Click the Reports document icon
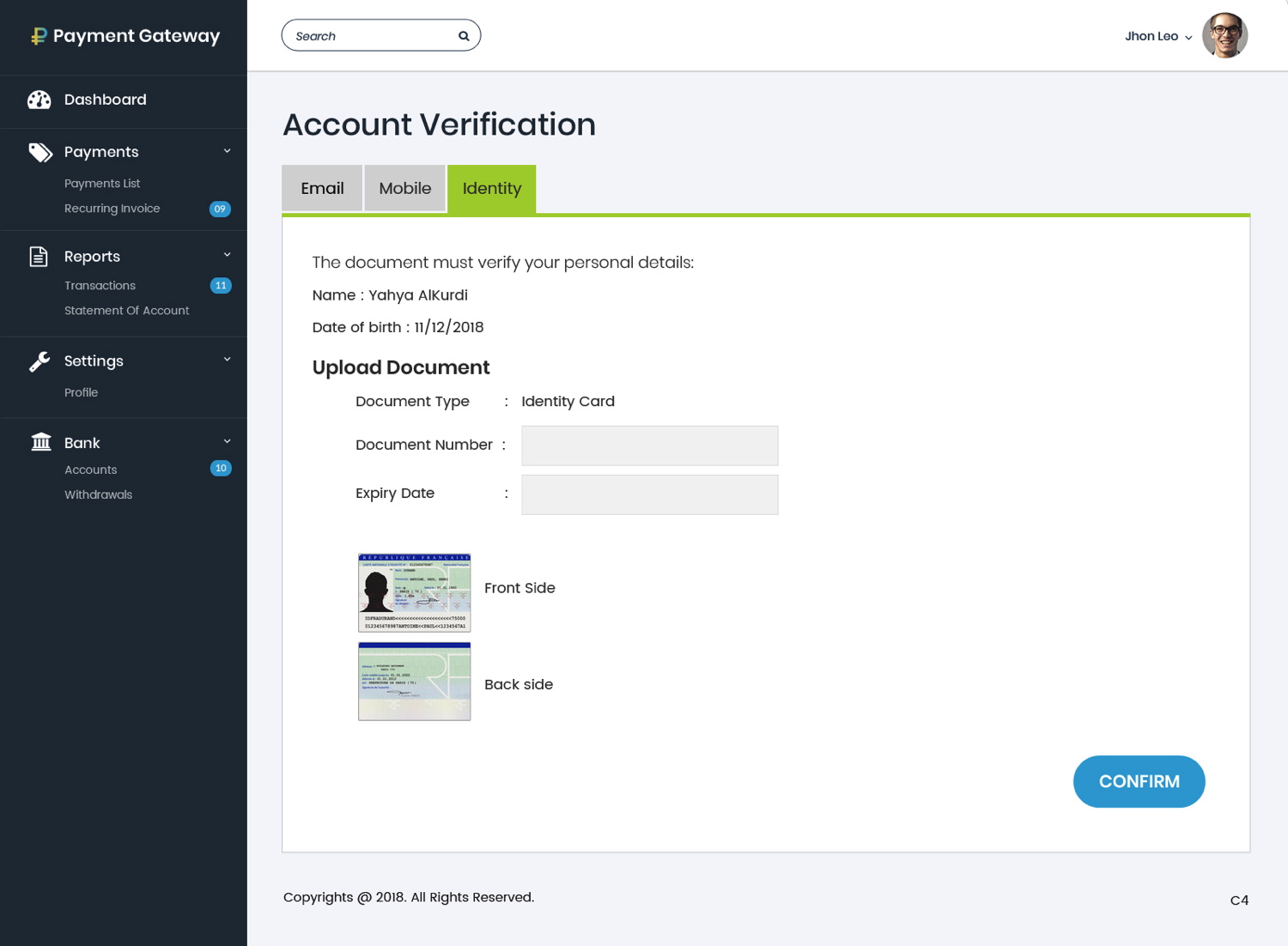 [39, 257]
